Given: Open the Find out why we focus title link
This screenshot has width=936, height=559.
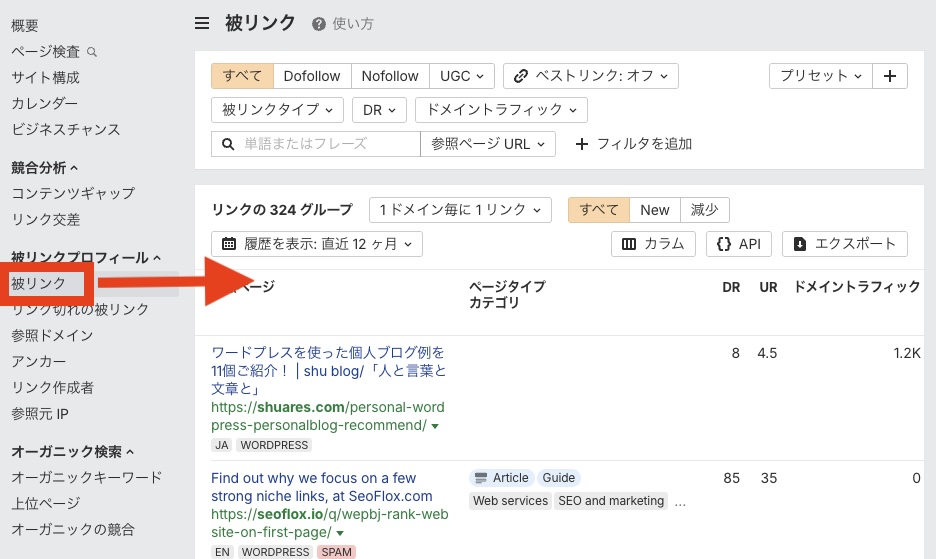Looking at the screenshot, I should 322,487.
